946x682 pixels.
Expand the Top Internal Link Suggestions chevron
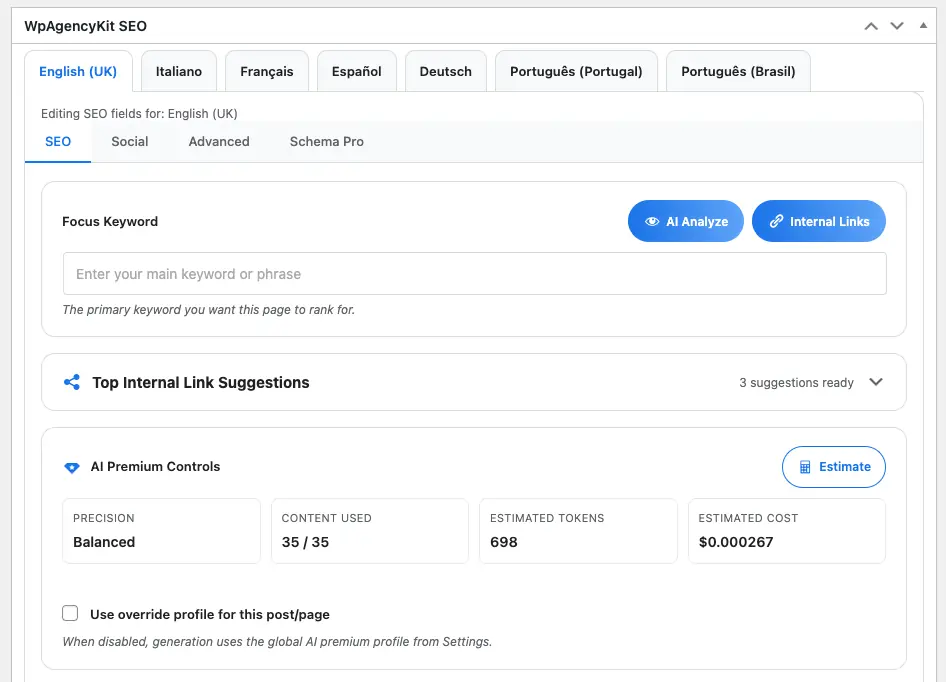click(876, 382)
